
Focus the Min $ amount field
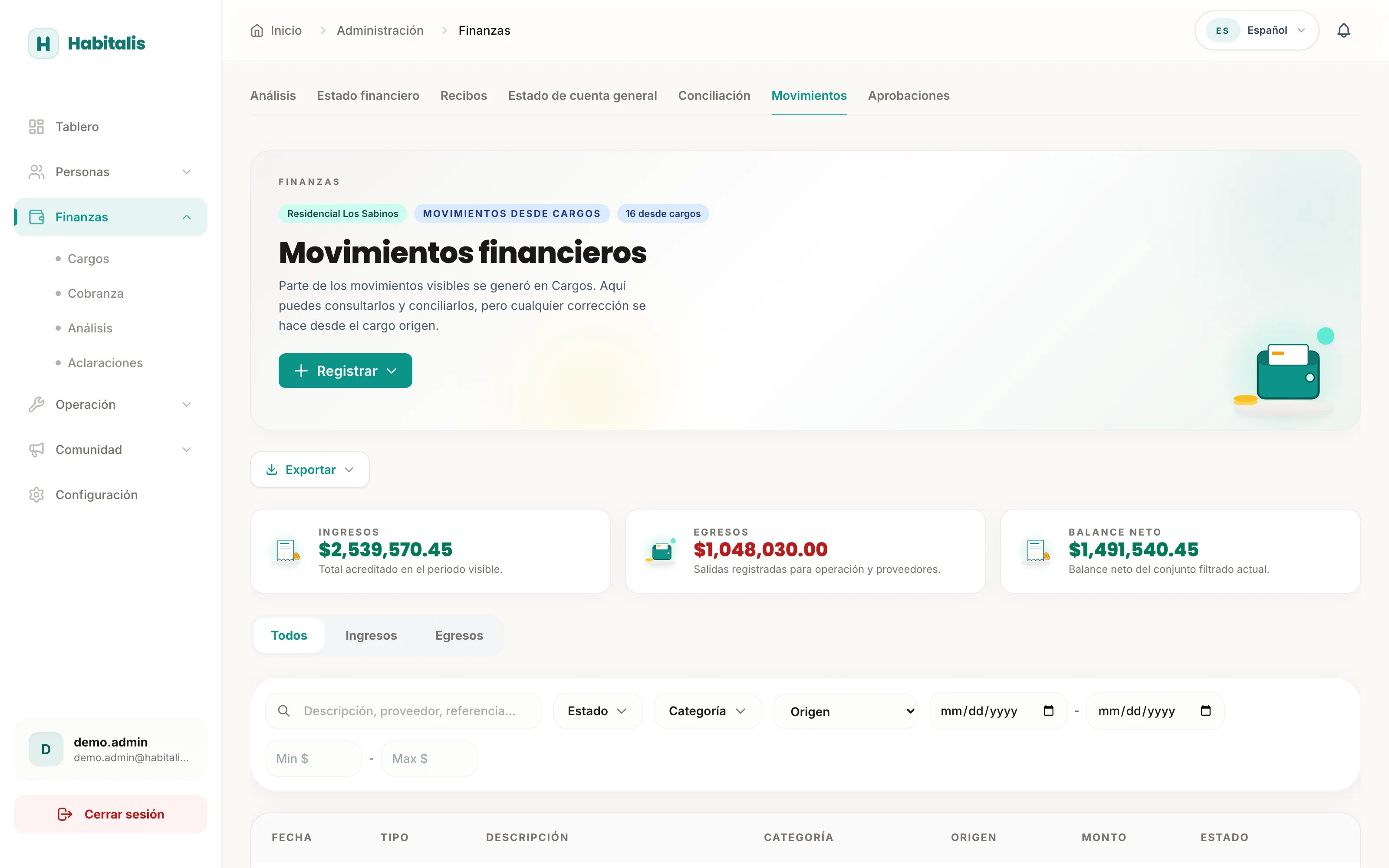(313, 758)
